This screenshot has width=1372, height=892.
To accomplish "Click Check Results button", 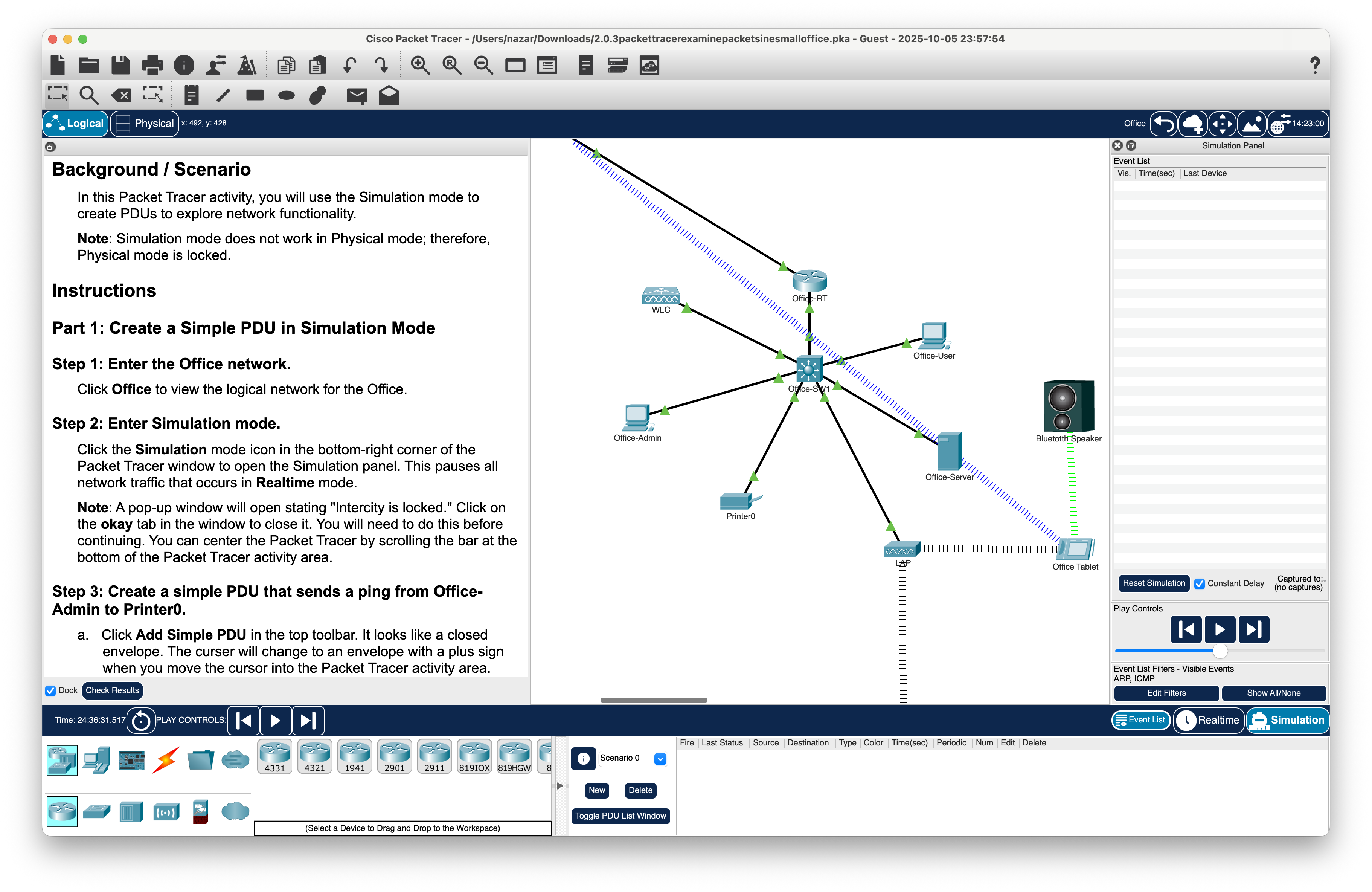I will [113, 691].
